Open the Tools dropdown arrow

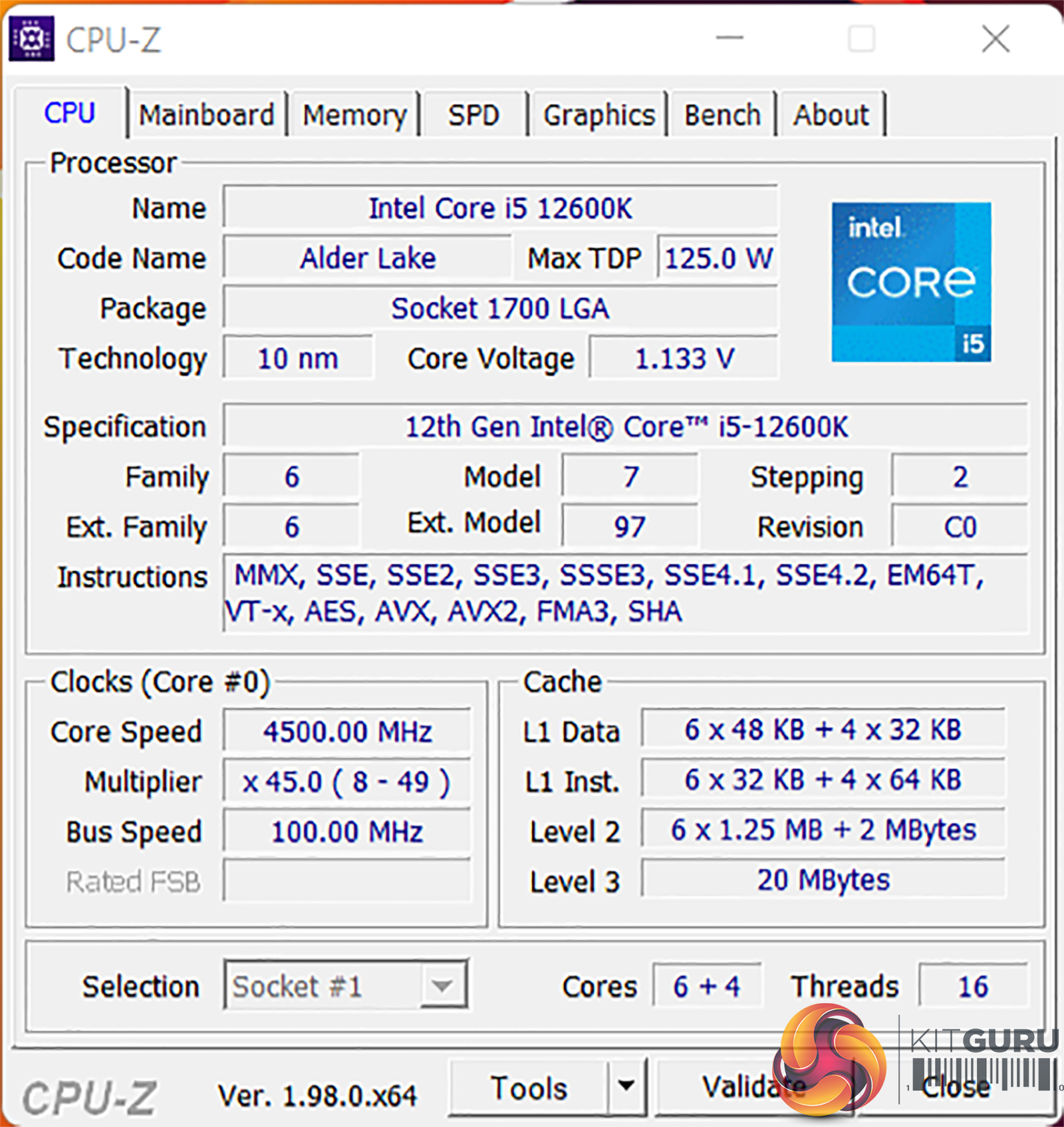point(626,1087)
